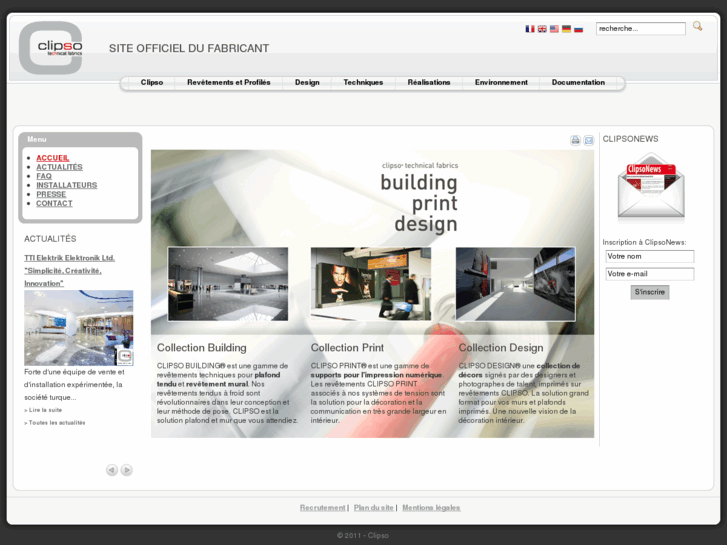727x545 pixels.
Task: Click the Collection Design heading
Action: click(501, 348)
